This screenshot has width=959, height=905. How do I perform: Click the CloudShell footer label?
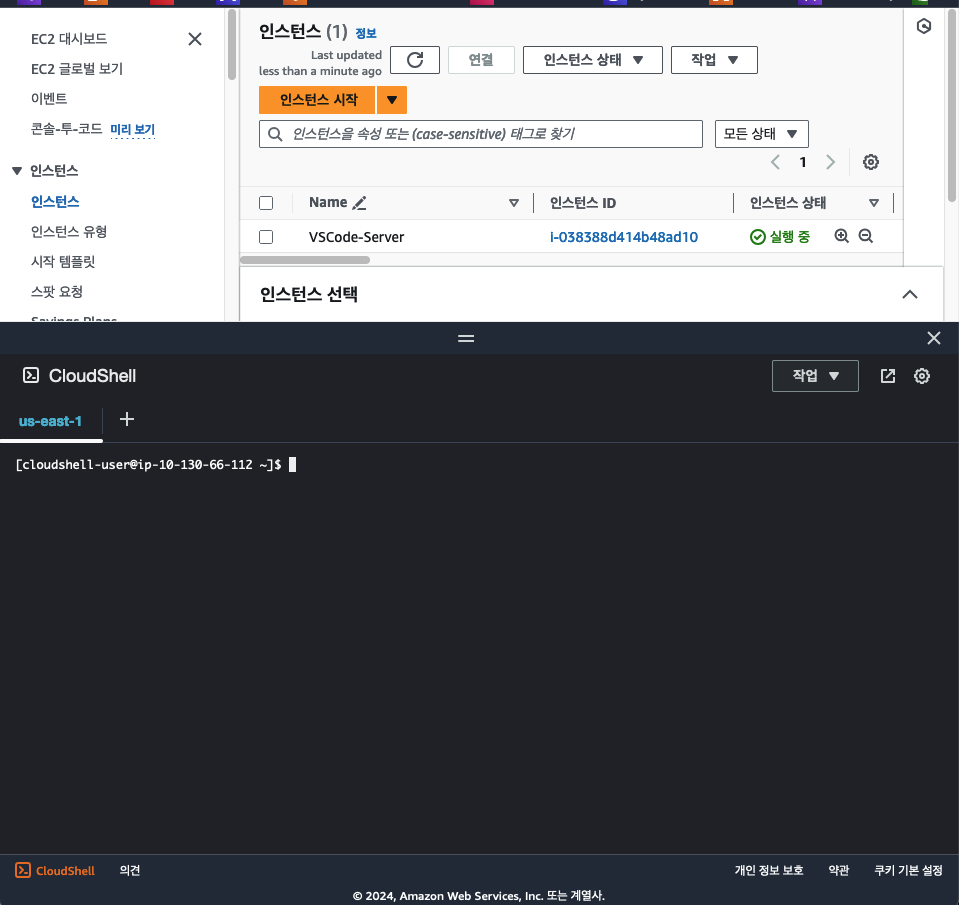[65, 871]
